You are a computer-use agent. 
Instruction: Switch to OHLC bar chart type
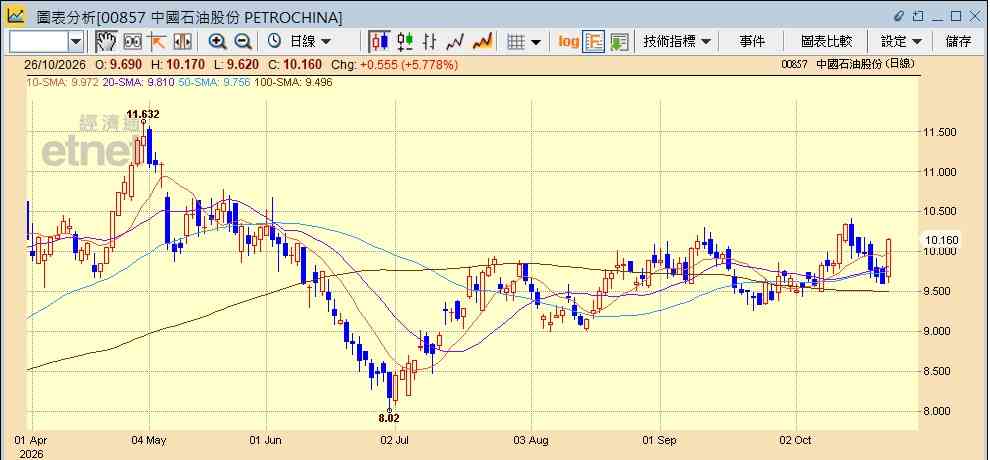pyautogui.click(x=430, y=42)
